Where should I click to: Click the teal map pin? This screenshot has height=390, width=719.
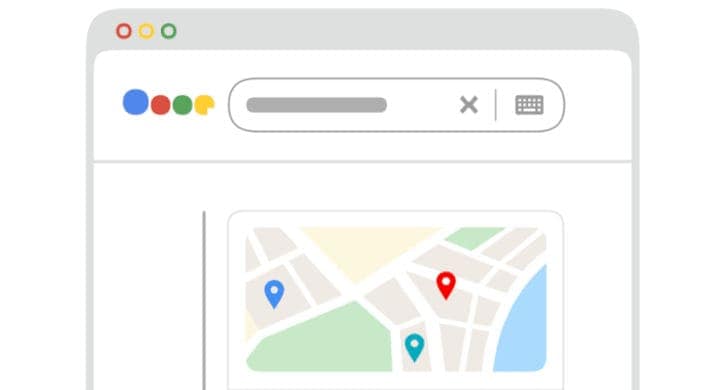pyautogui.click(x=415, y=347)
